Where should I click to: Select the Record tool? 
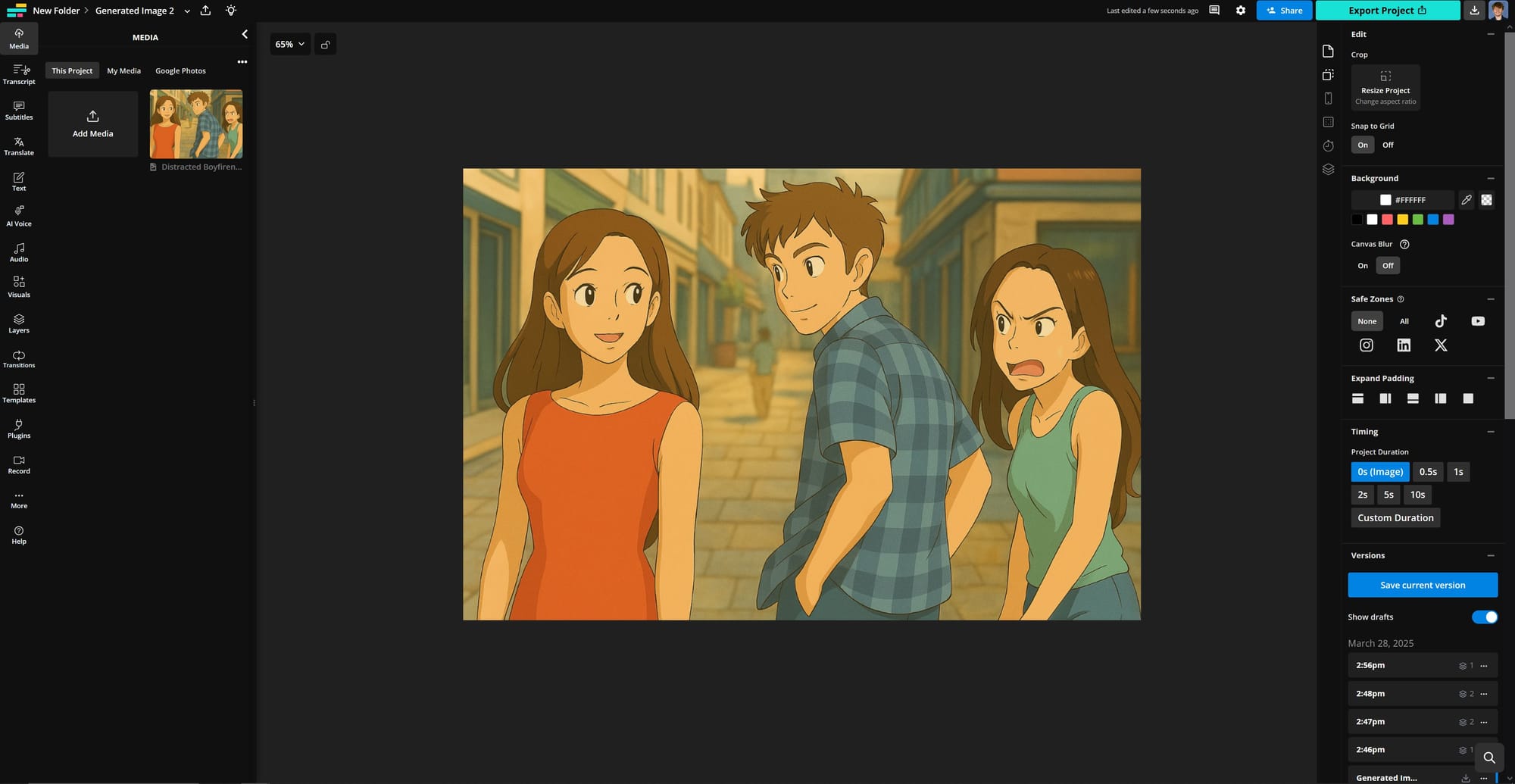point(18,463)
